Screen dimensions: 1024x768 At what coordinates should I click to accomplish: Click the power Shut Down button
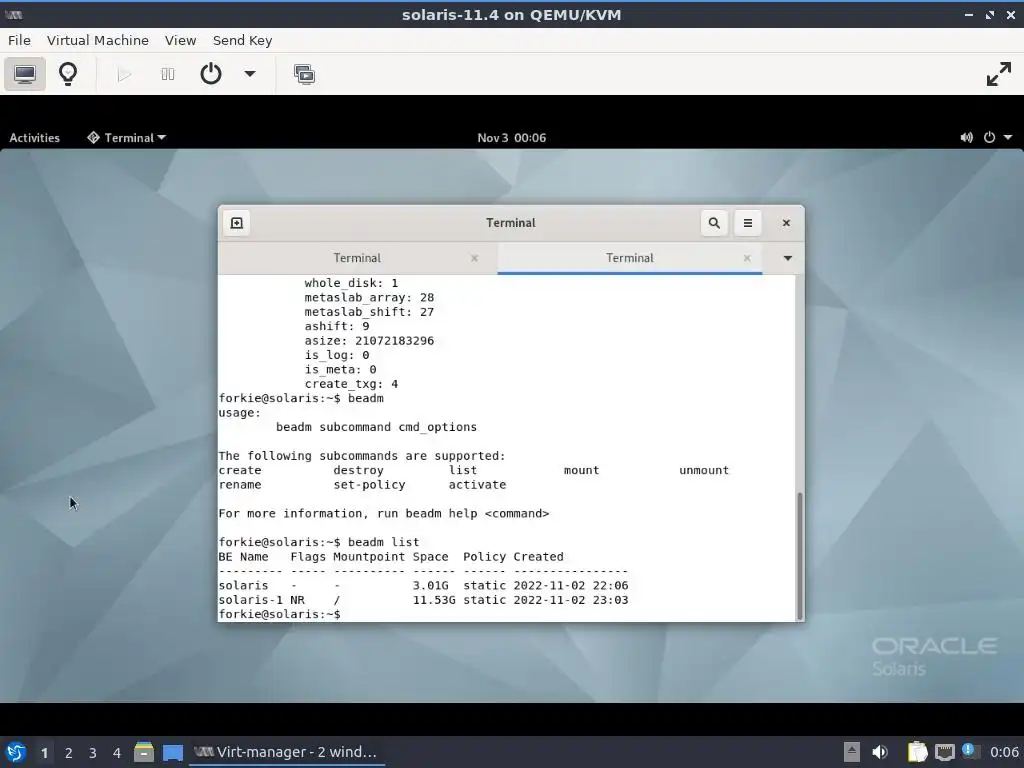pyautogui.click(x=210, y=74)
